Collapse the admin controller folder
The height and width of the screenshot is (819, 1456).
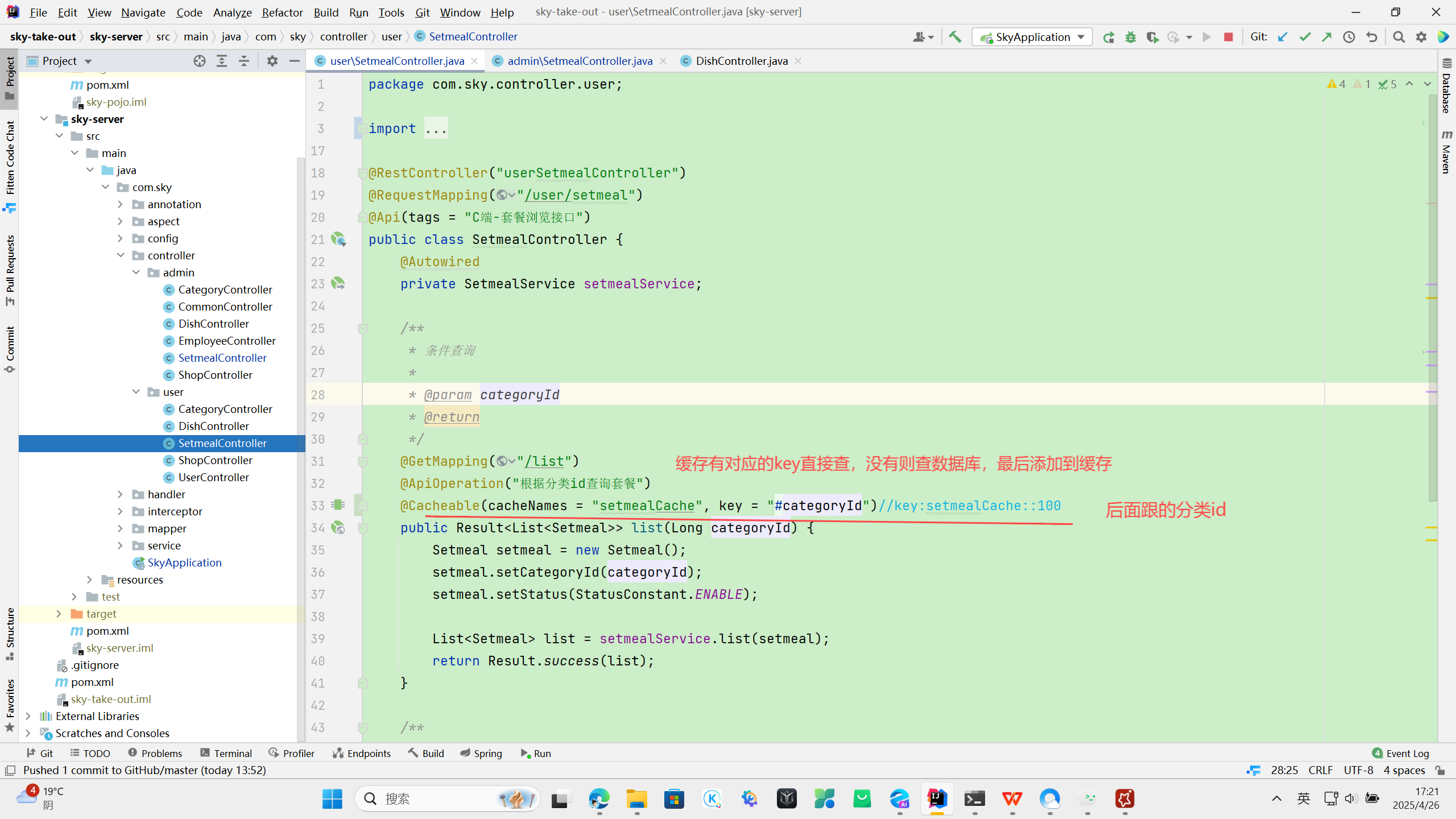point(136,272)
